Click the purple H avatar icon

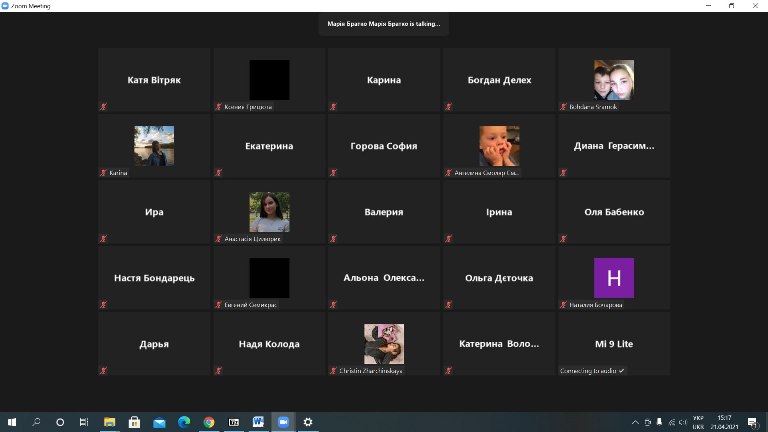click(x=614, y=277)
